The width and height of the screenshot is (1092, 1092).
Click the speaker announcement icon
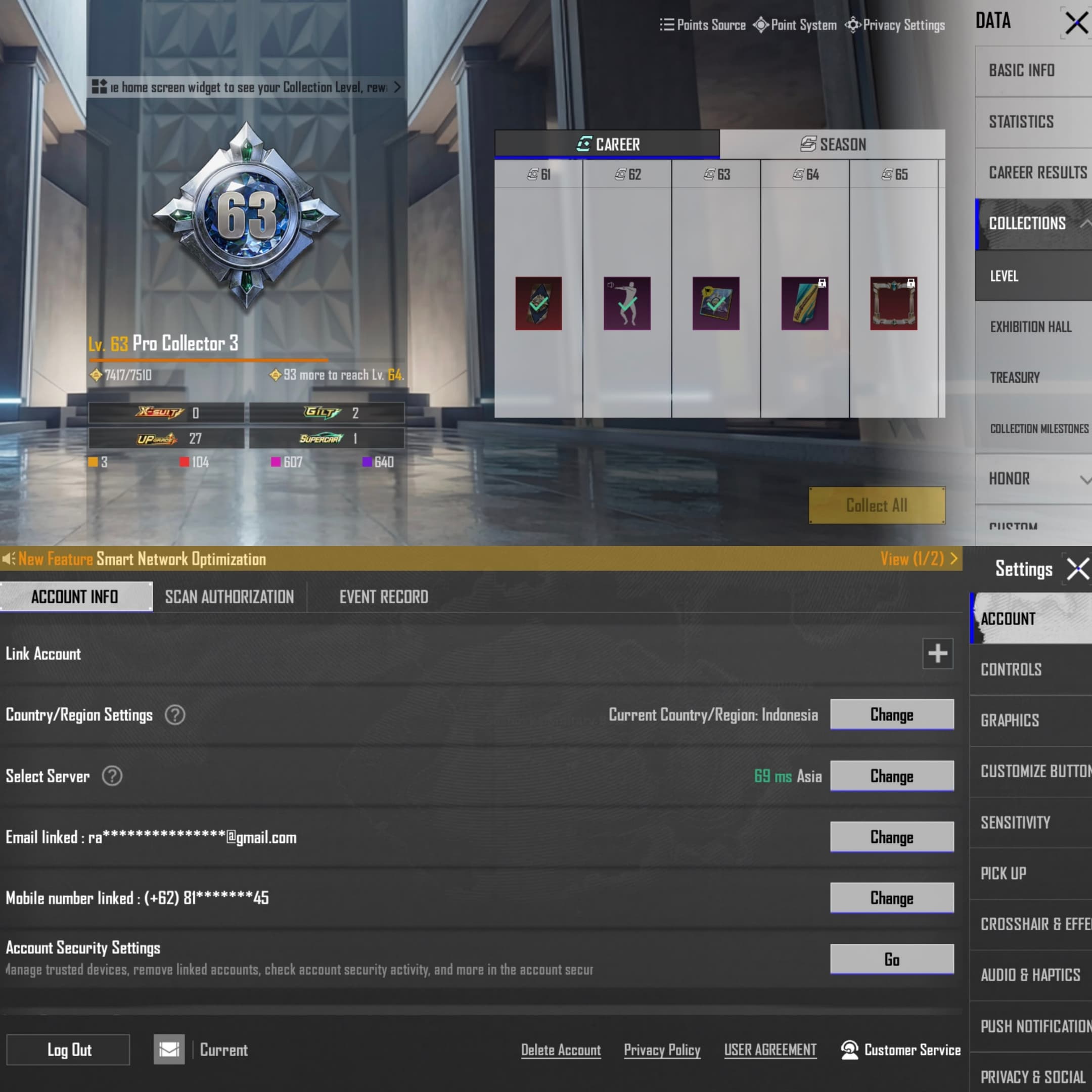click(9, 559)
